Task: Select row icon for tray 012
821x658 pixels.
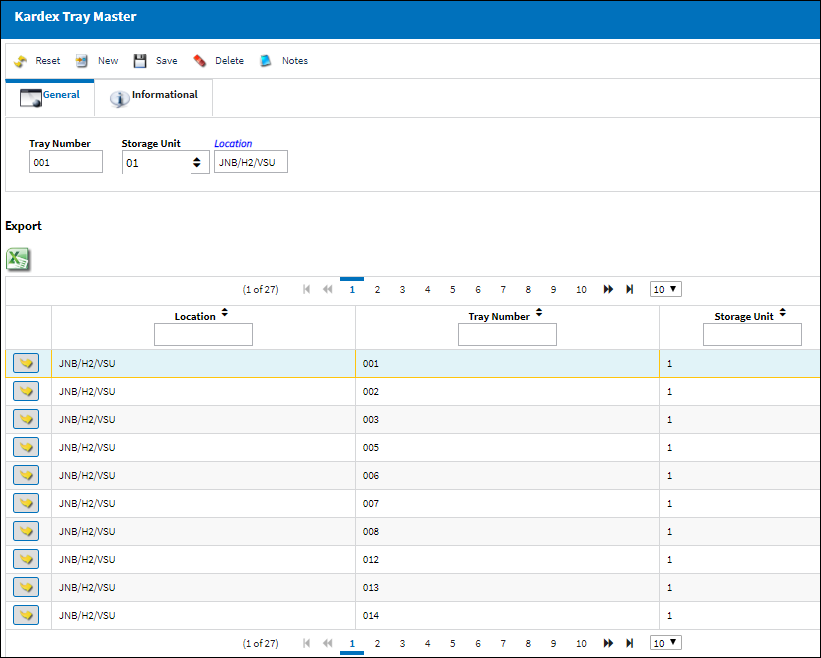Action: [x=26, y=560]
